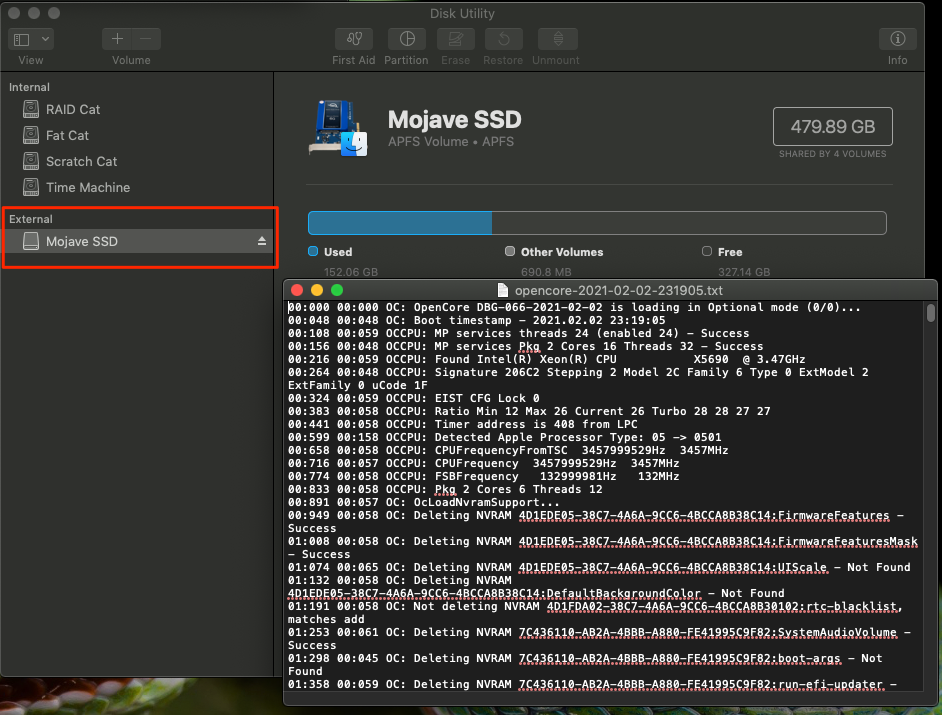Add a volume with the plus button

[x=117, y=39]
